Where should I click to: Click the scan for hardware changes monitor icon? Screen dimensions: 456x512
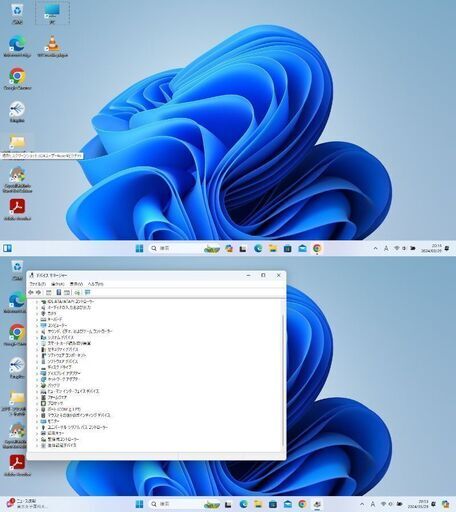[x=87, y=292]
